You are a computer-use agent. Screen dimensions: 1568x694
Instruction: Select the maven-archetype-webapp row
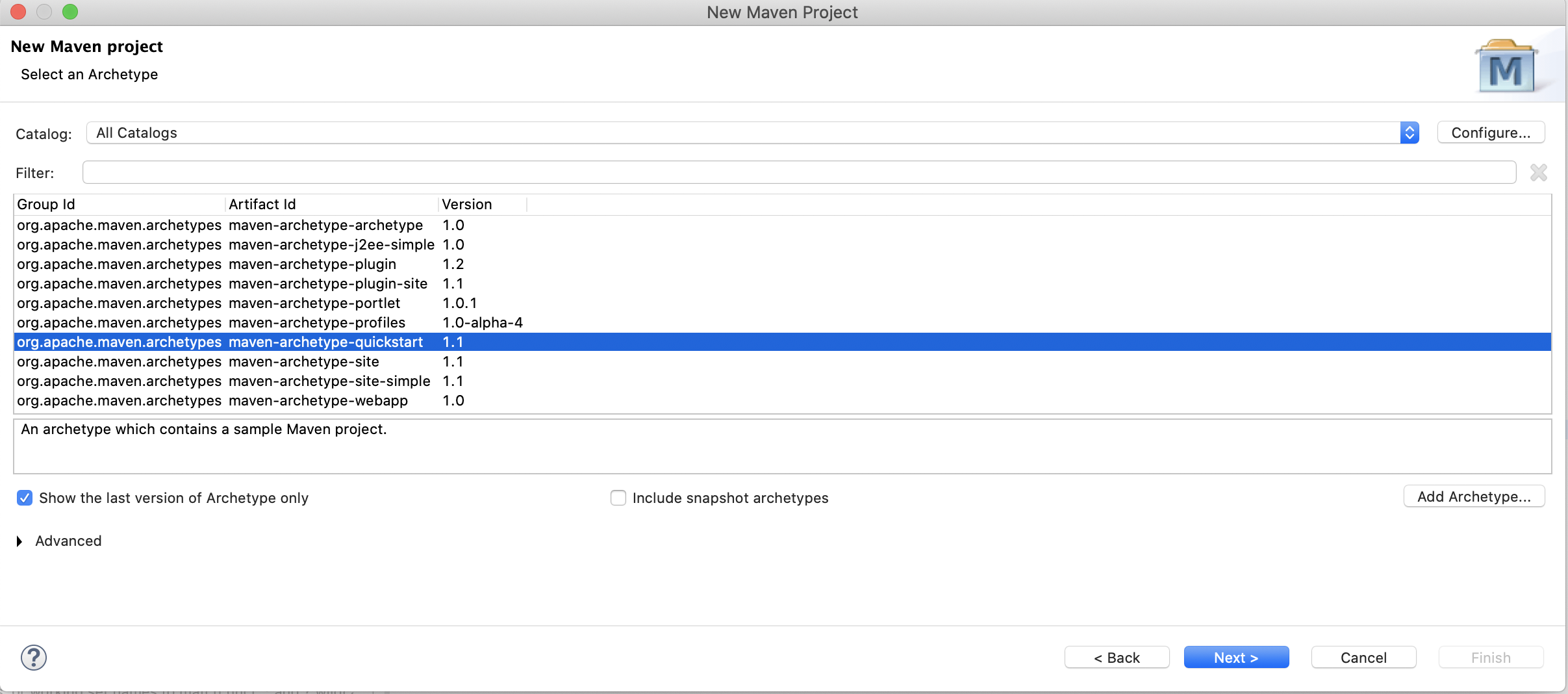782,401
